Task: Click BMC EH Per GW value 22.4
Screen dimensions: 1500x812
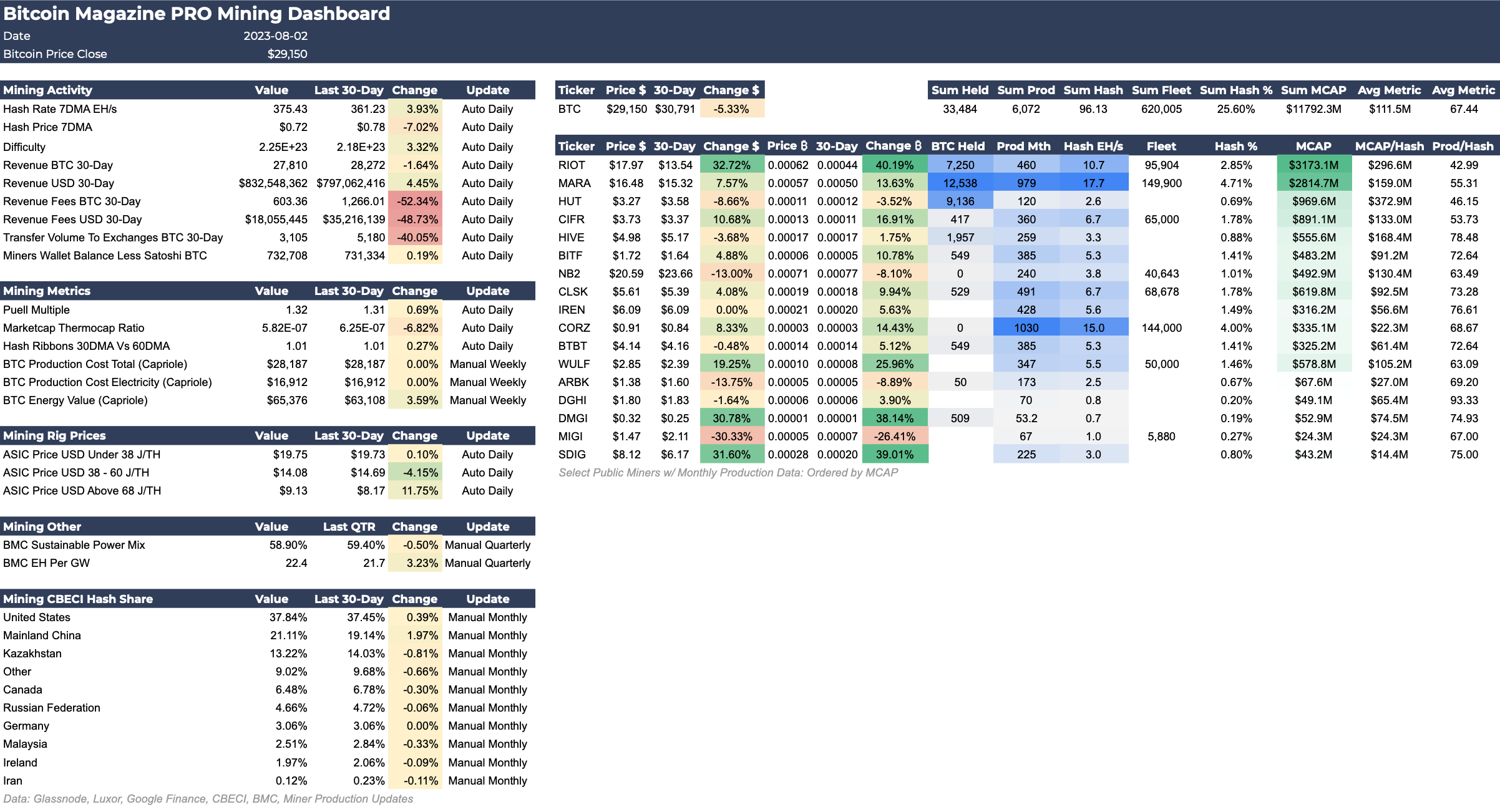Action: [x=296, y=563]
